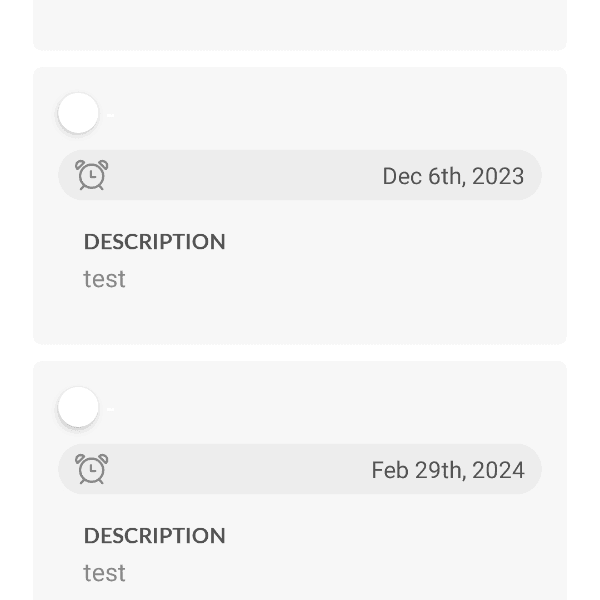Click the partially visible card at the top

coord(300,24)
